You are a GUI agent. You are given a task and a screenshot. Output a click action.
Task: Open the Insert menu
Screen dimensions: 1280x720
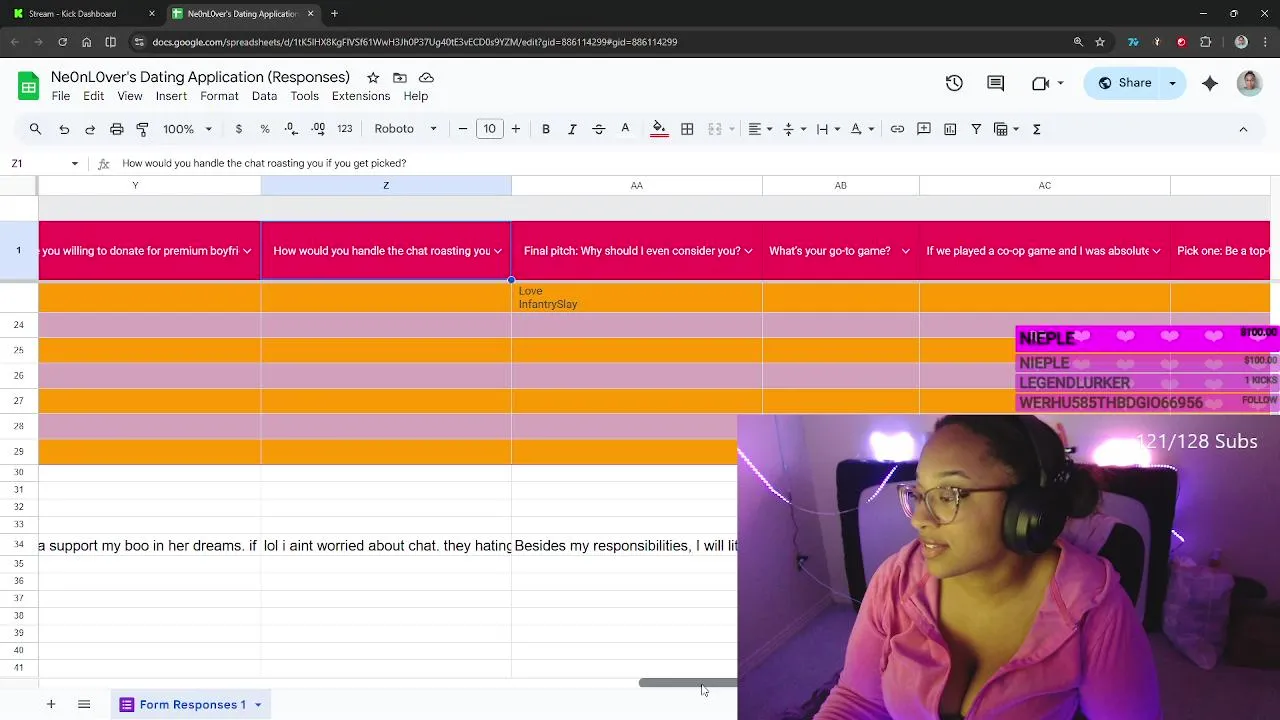171,96
